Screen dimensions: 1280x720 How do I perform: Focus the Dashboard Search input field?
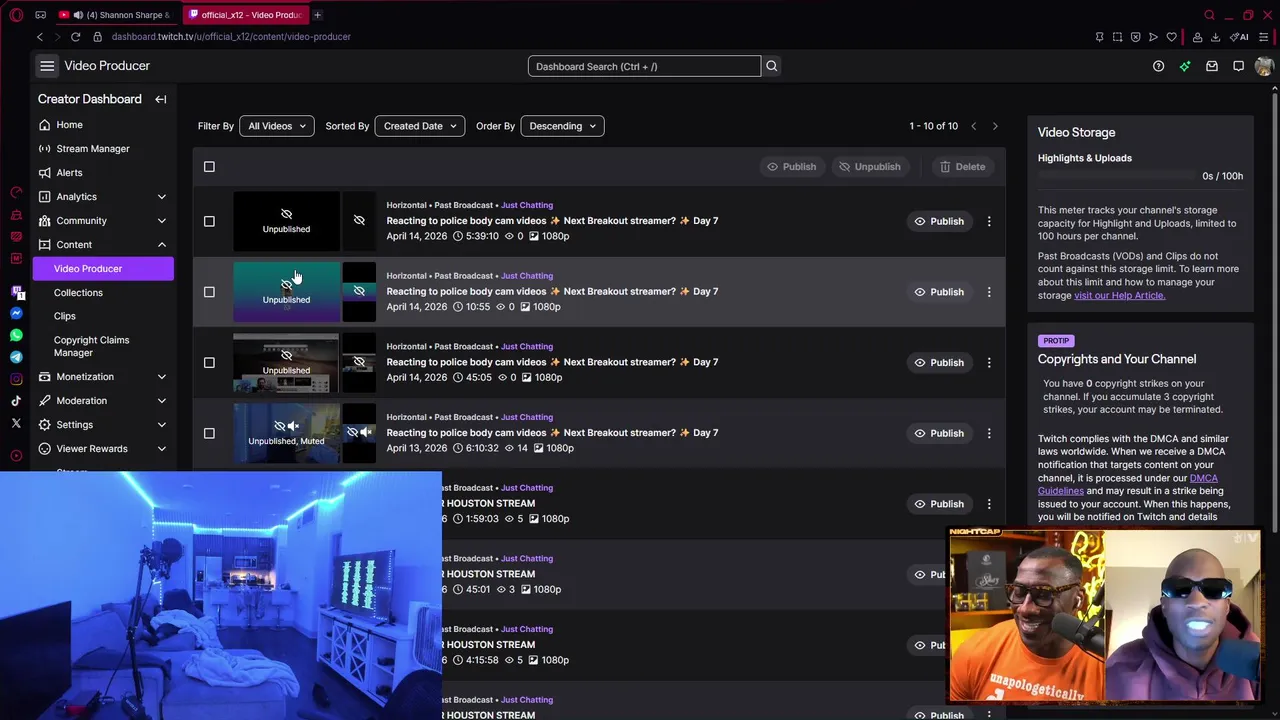pyautogui.click(x=644, y=66)
